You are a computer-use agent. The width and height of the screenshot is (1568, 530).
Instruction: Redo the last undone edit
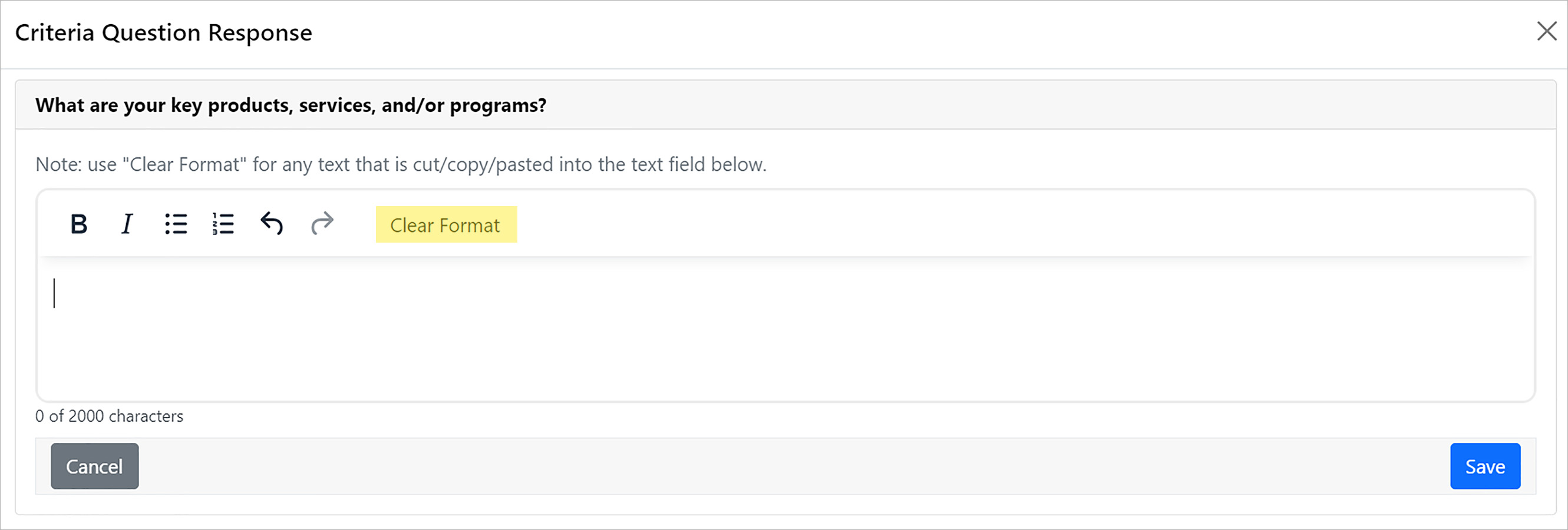[x=322, y=223]
